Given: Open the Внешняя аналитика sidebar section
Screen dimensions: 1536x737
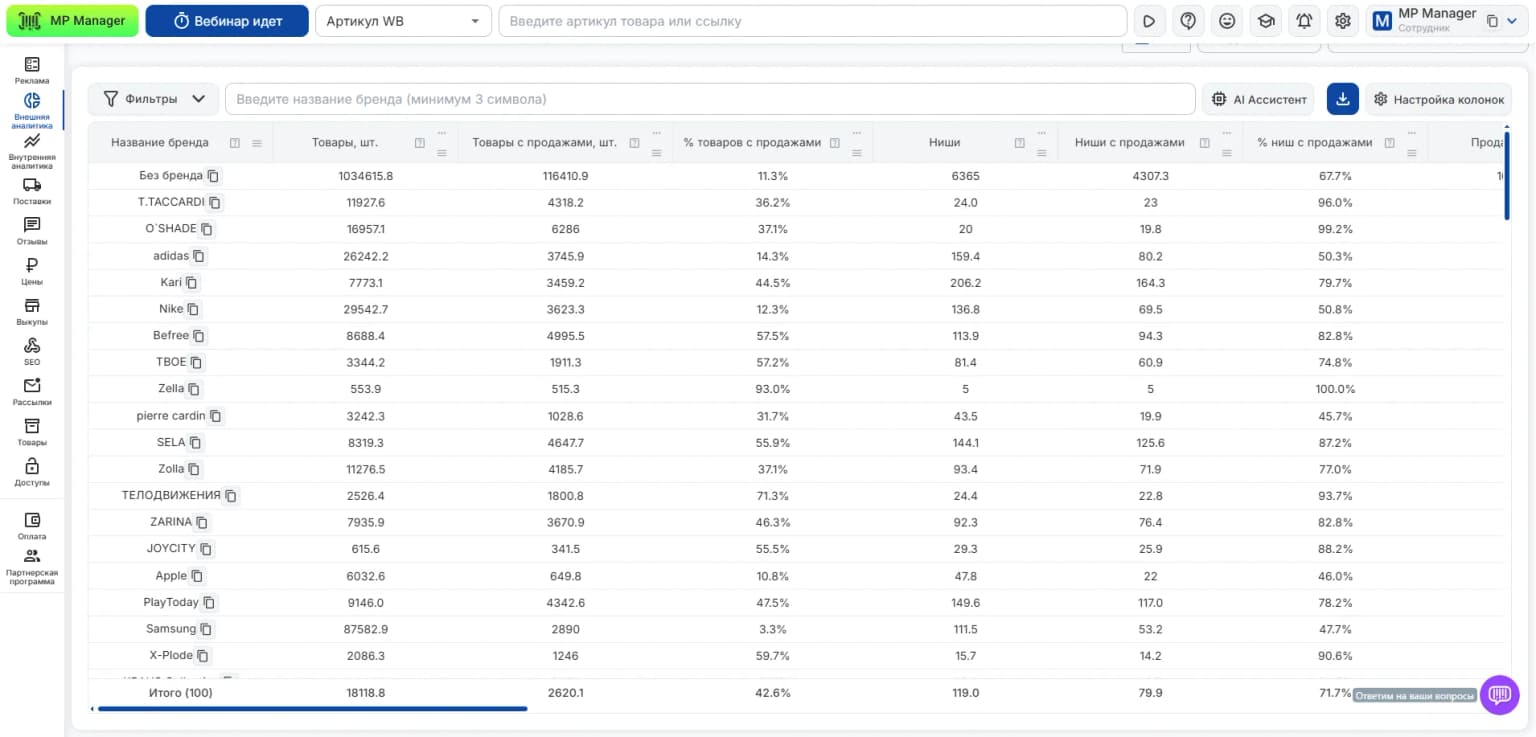Looking at the screenshot, I should point(32,110).
